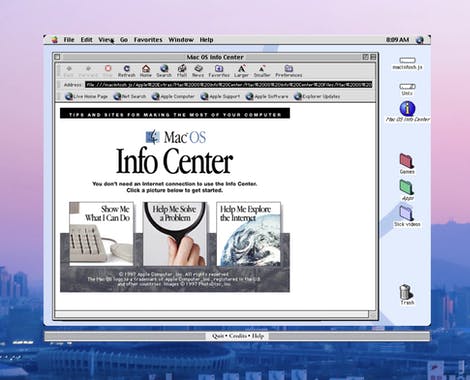Viewport: 470px width, 380px height.
Task: Open the View menu
Action: tap(106, 40)
